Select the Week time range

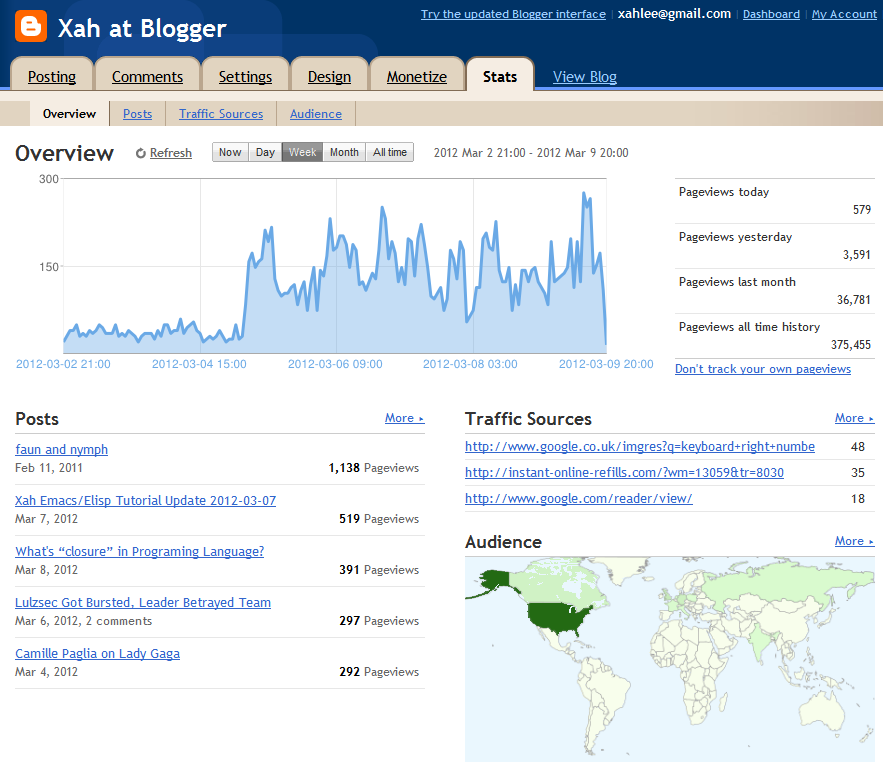tap(302, 152)
